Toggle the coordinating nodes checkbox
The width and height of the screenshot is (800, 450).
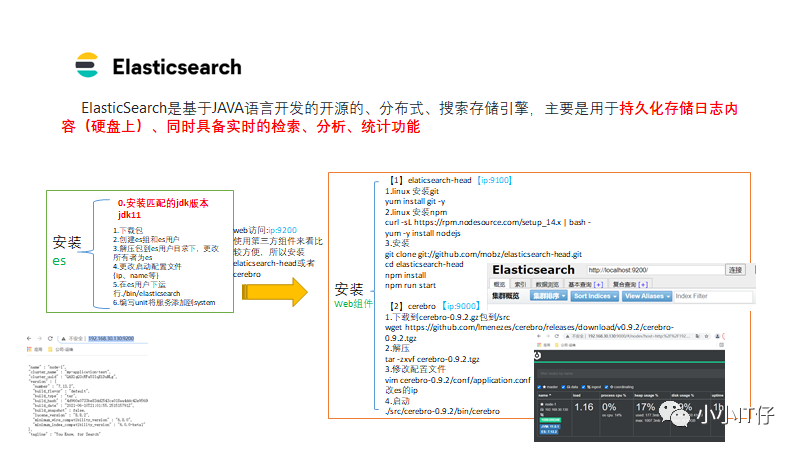click(x=606, y=387)
